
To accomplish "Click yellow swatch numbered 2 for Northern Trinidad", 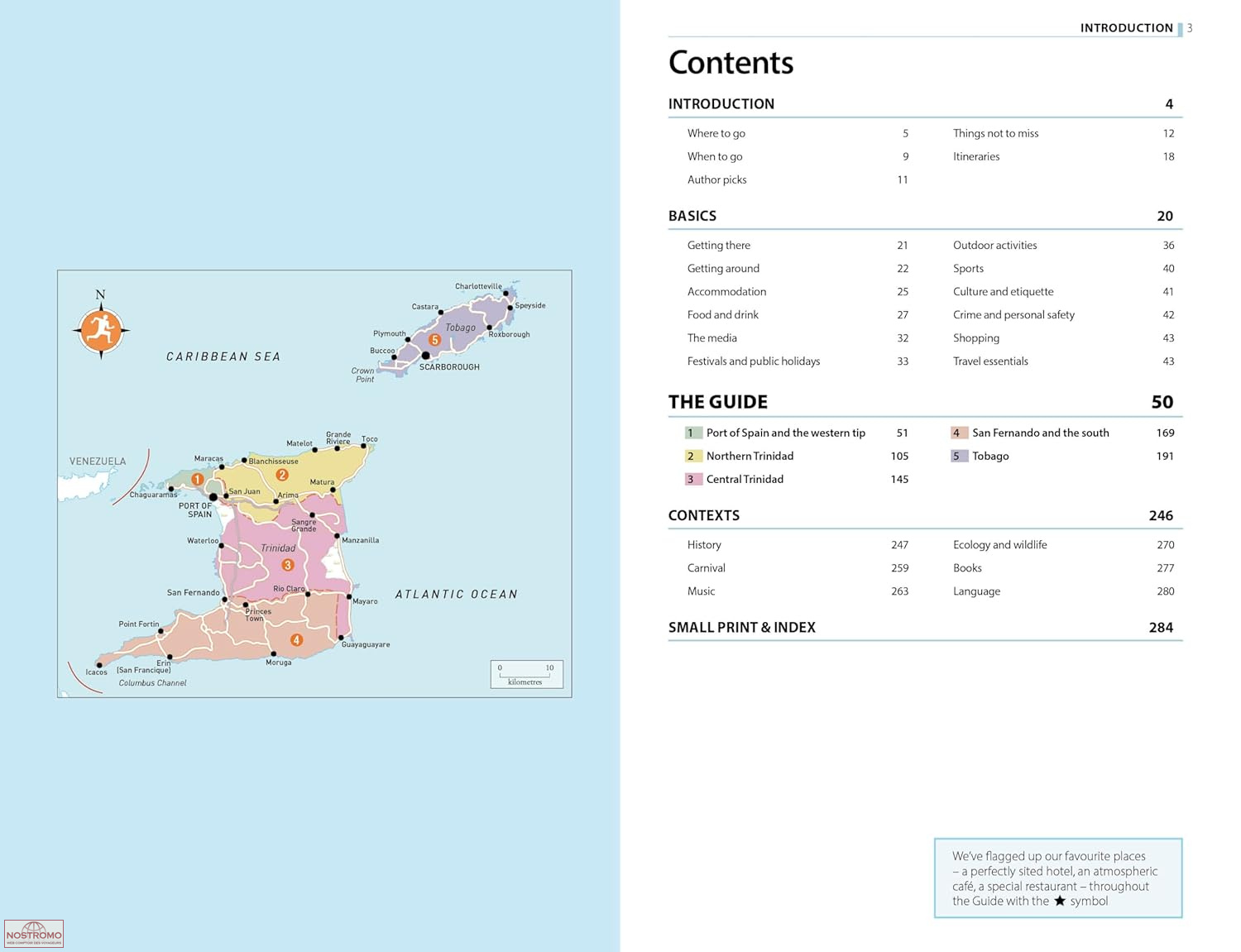I will click(x=692, y=456).
